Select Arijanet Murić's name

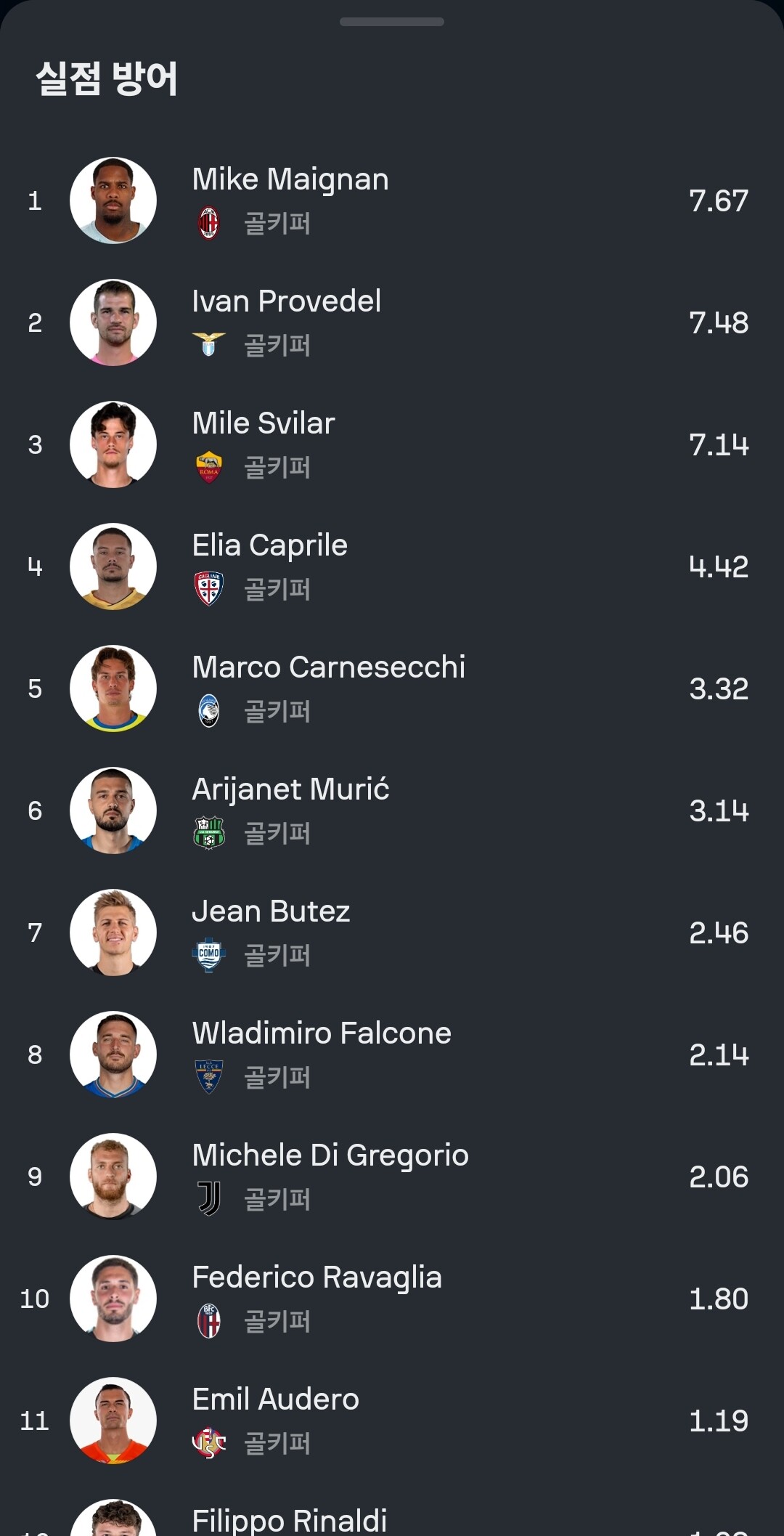(x=290, y=789)
